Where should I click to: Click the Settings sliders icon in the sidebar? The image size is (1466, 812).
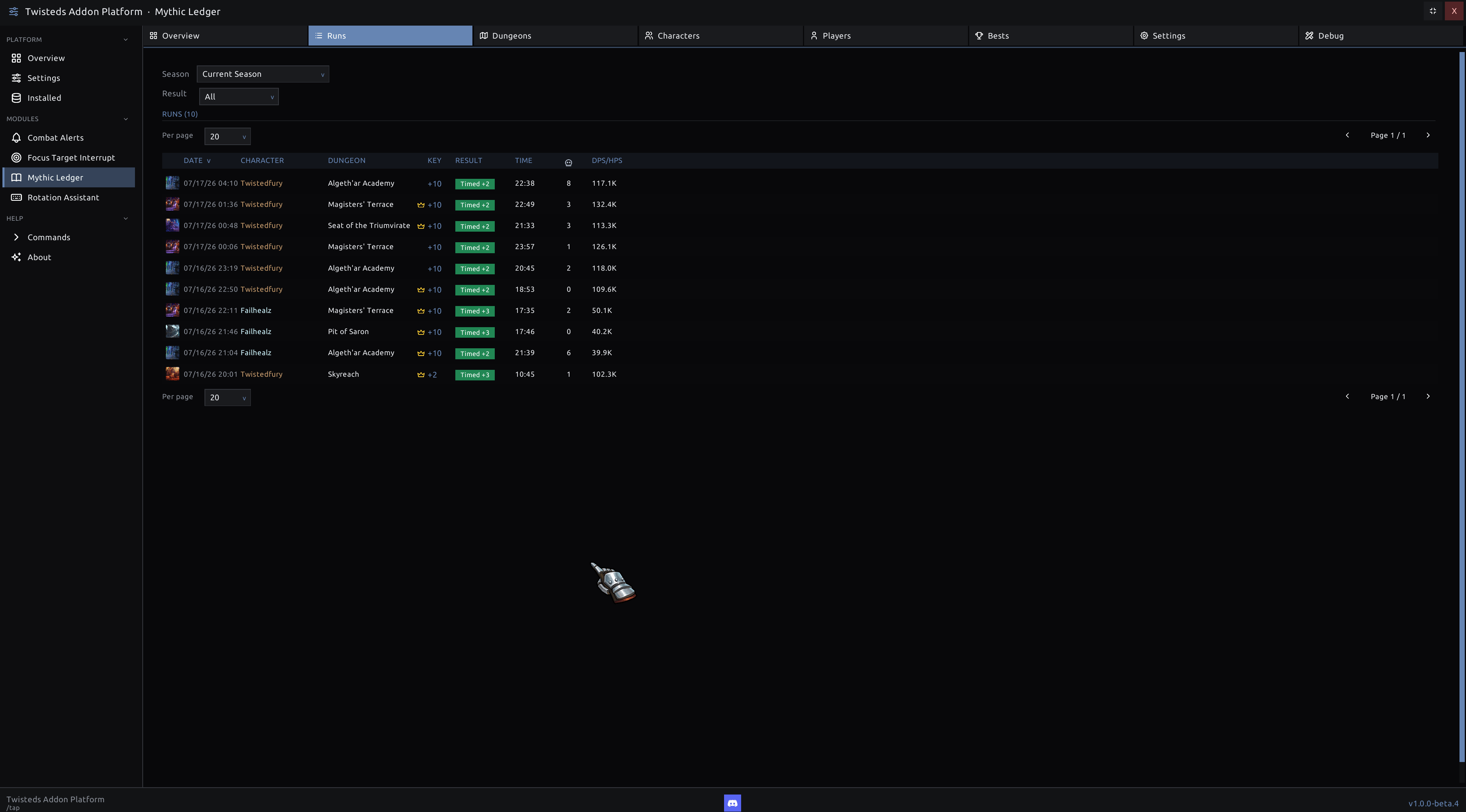pos(17,78)
